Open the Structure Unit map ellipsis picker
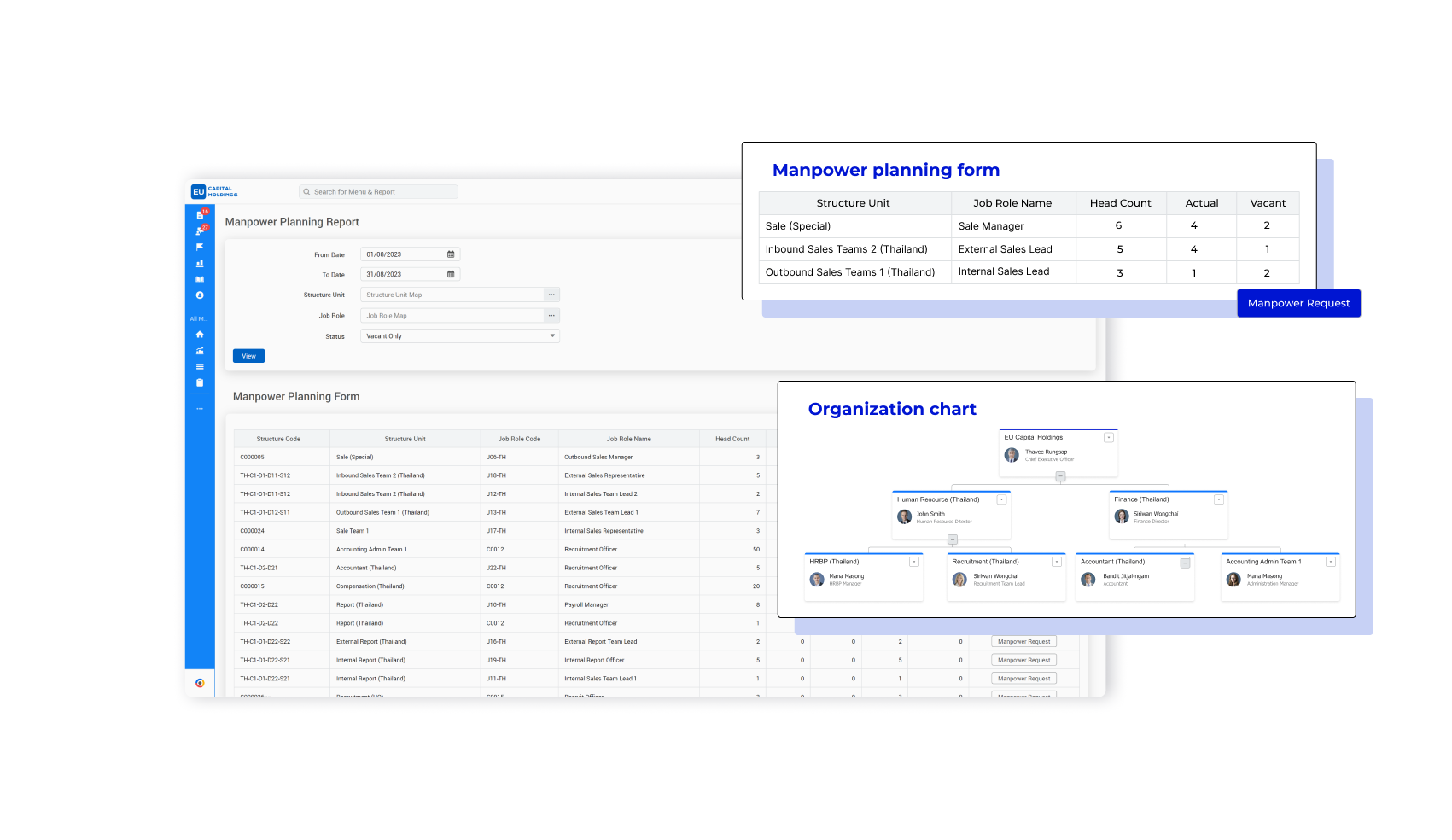 pos(551,295)
